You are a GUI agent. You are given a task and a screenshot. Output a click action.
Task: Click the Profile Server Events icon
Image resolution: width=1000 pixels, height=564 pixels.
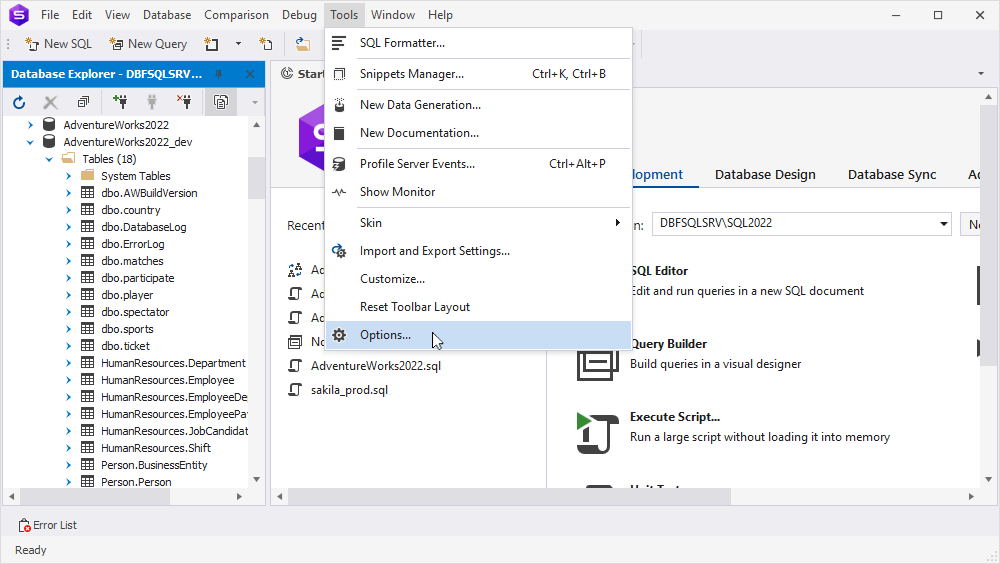[x=339, y=164]
